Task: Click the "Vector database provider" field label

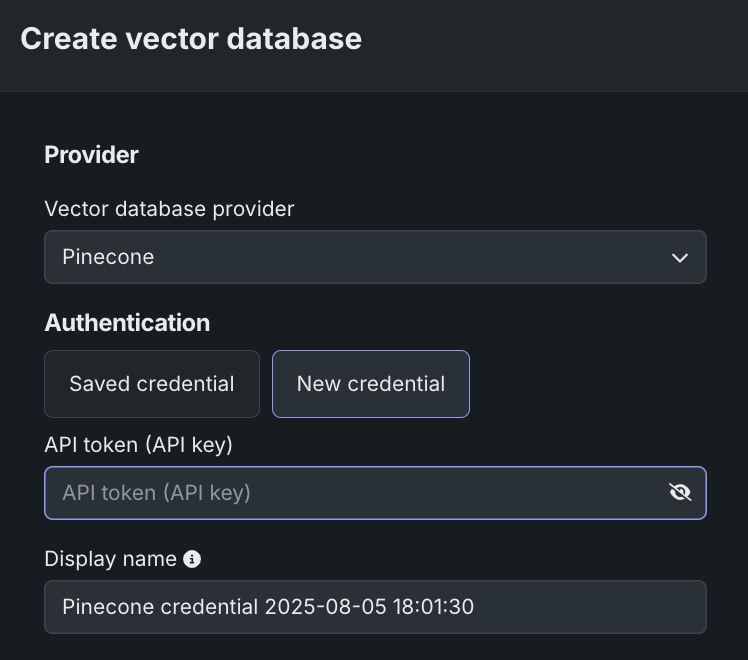Action: point(169,209)
